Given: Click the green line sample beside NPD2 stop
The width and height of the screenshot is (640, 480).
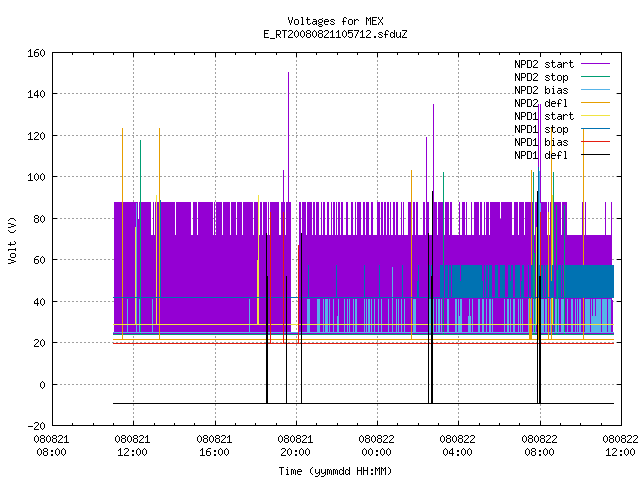Looking at the screenshot, I should pos(596,77).
